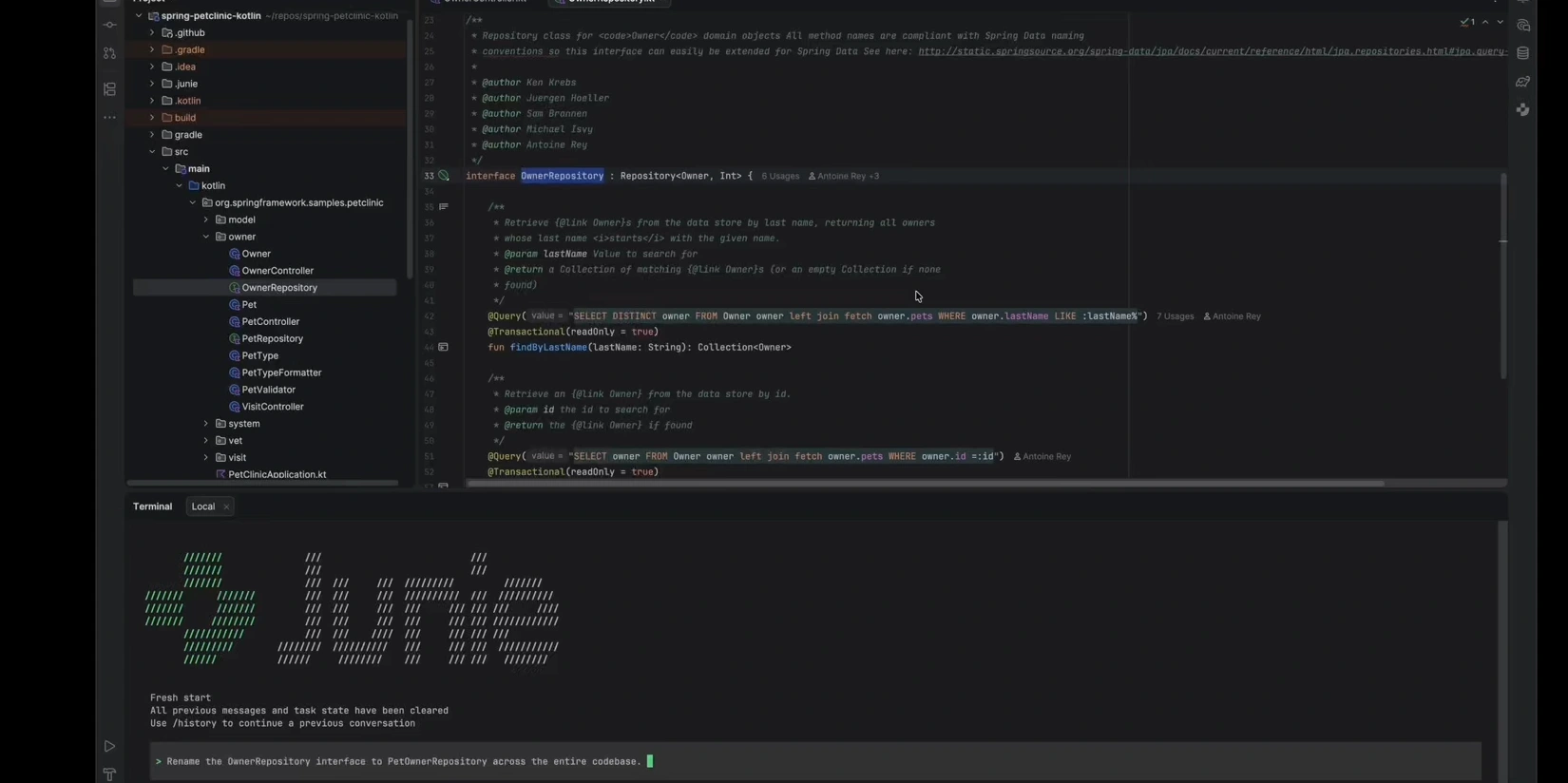Click the Terminal panel title

152,507
